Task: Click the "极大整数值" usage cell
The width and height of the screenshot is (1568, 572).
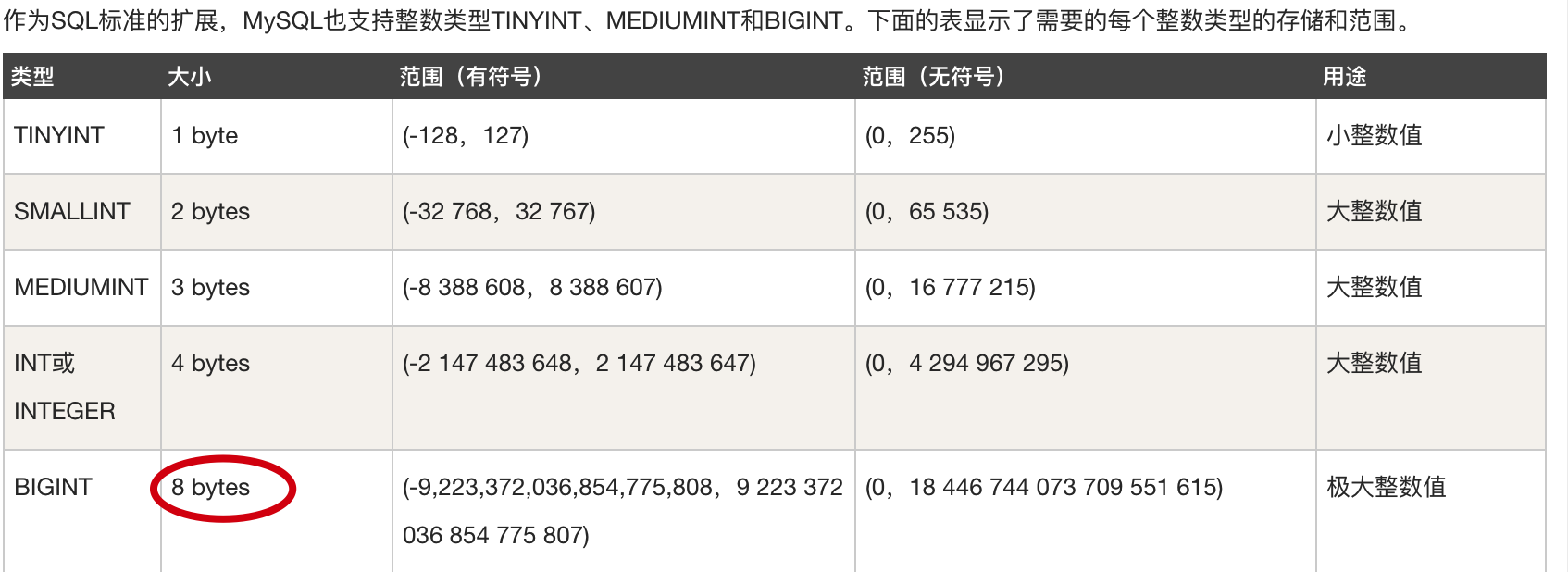Action: click(1386, 488)
